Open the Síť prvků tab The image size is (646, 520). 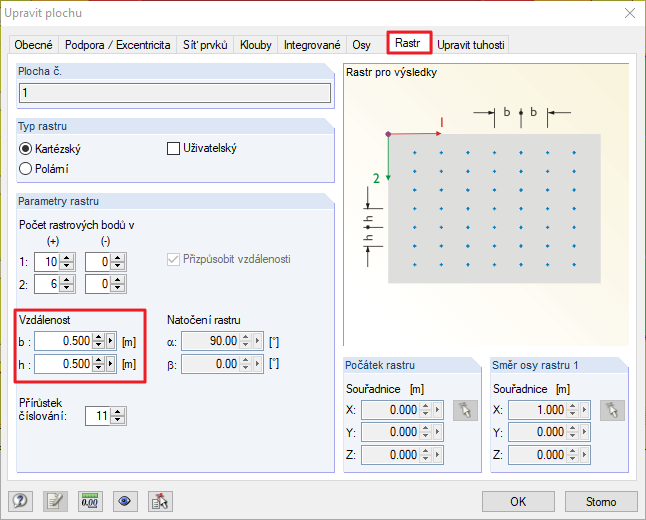click(x=205, y=45)
